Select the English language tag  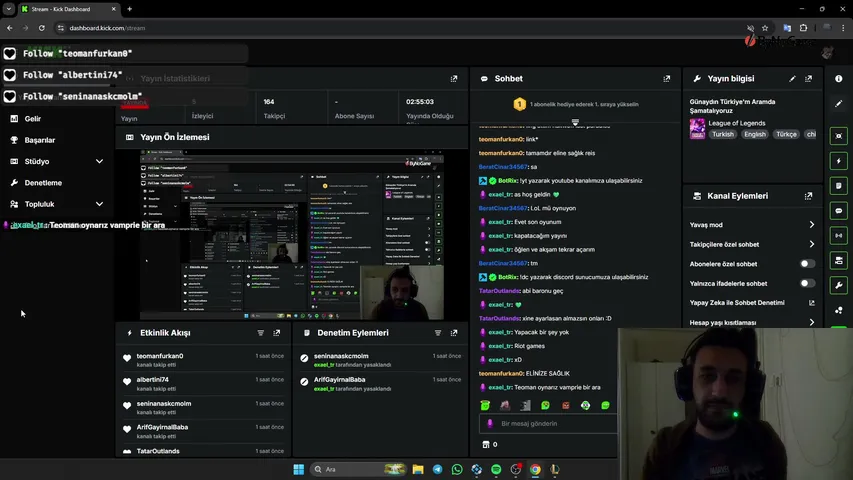(755, 134)
